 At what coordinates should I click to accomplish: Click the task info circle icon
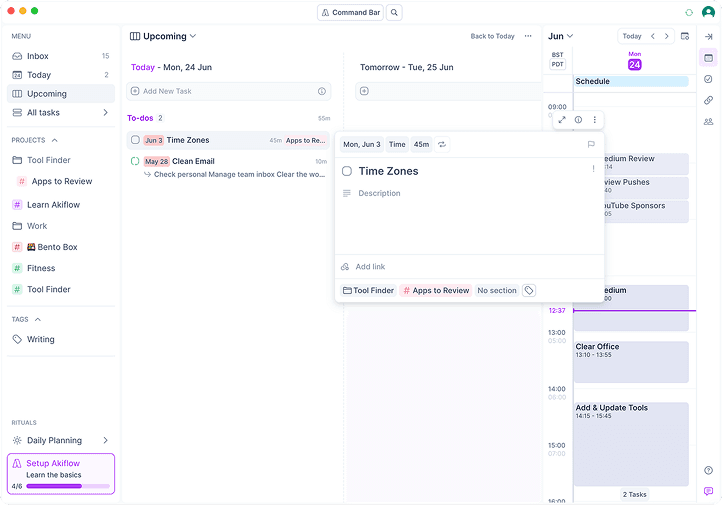[x=578, y=120]
